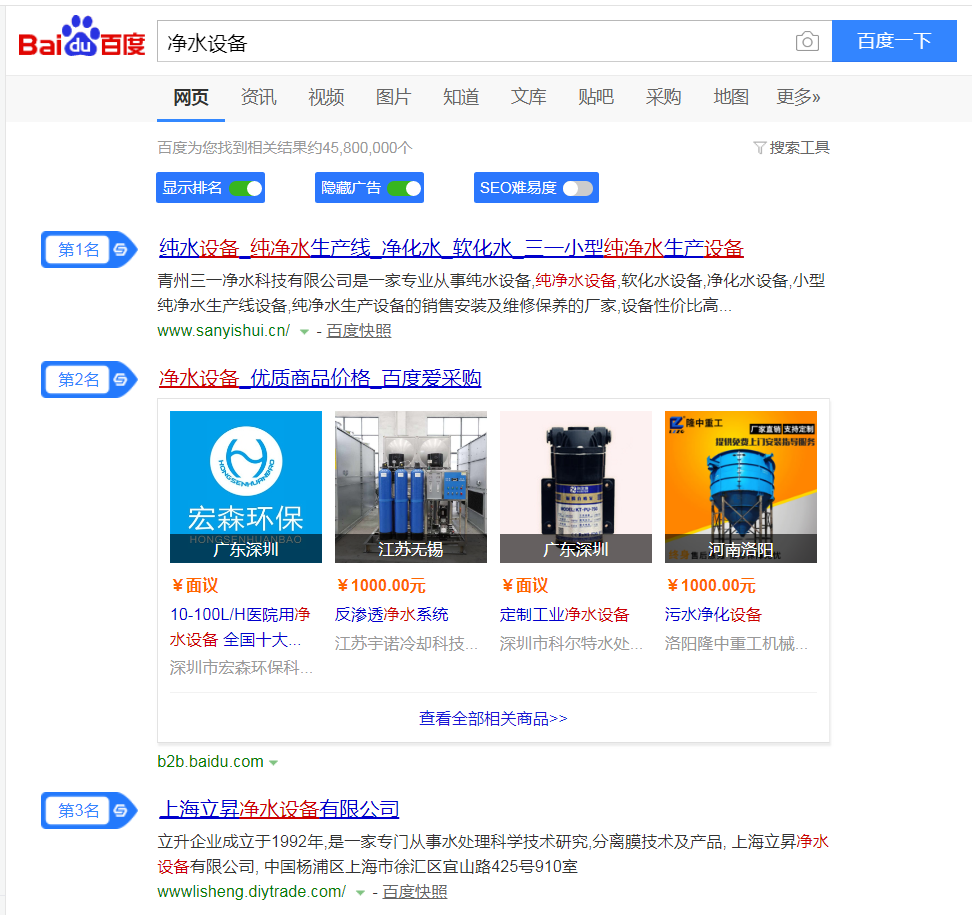This screenshot has width=972, height=915.
Task: Expand dropdown arrow next to wwwlisheng.diytrade.com
Action: (360, 893)
